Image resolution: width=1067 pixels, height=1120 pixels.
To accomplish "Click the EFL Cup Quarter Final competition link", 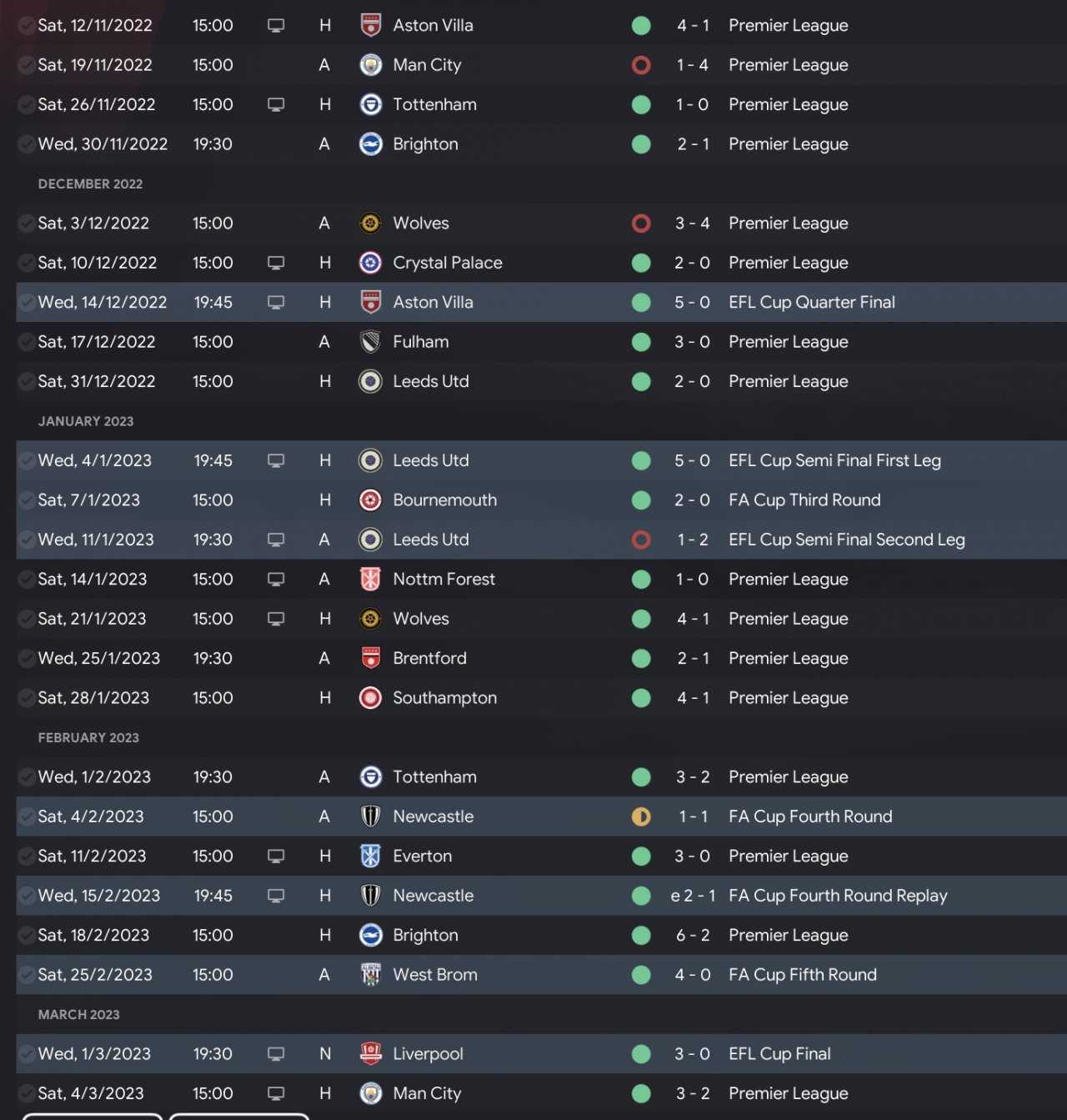I will (x=811, y=303).
